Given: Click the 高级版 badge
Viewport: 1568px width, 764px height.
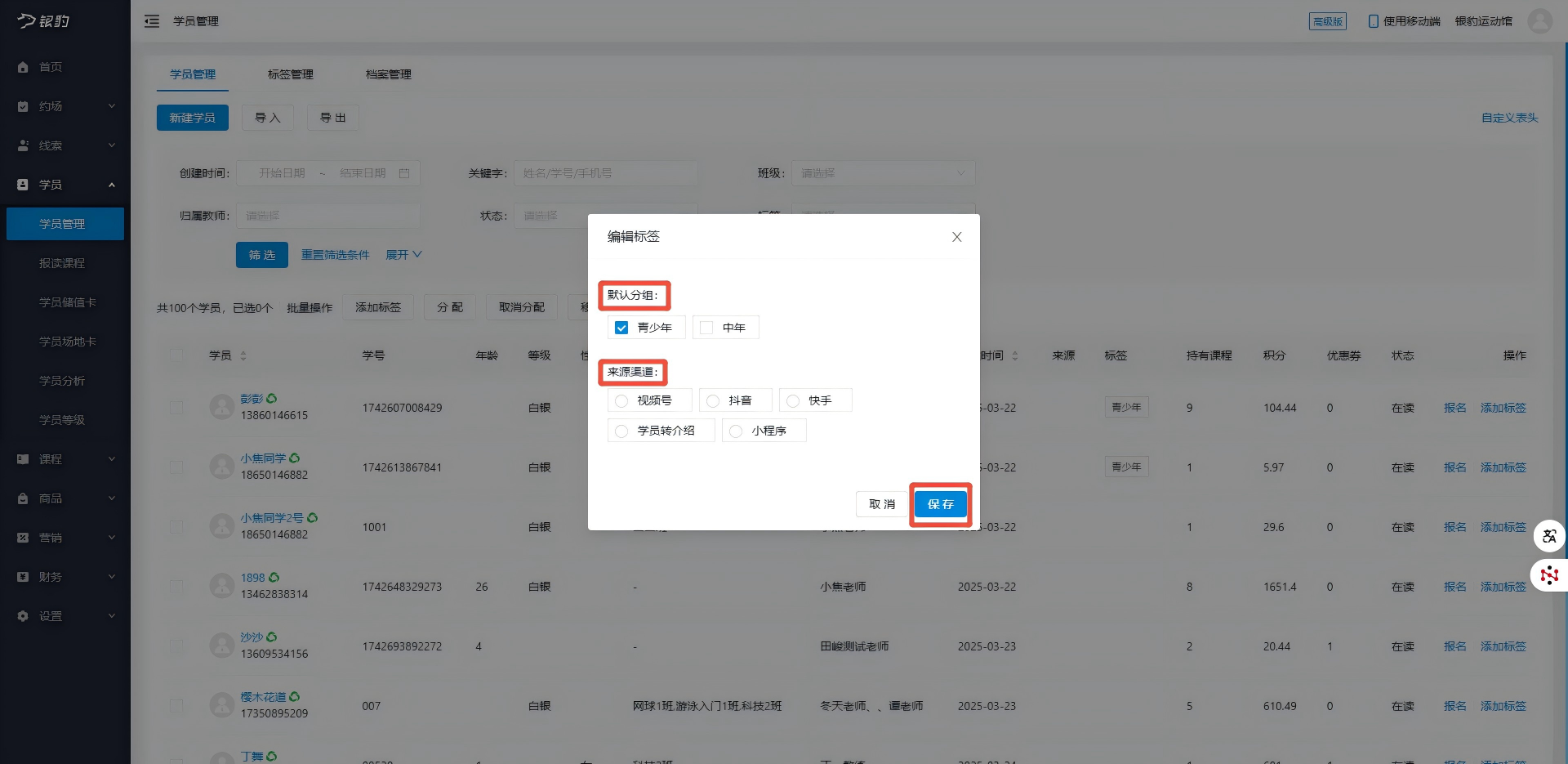Looking at the screenshot, I should [x=1328, y=21].
